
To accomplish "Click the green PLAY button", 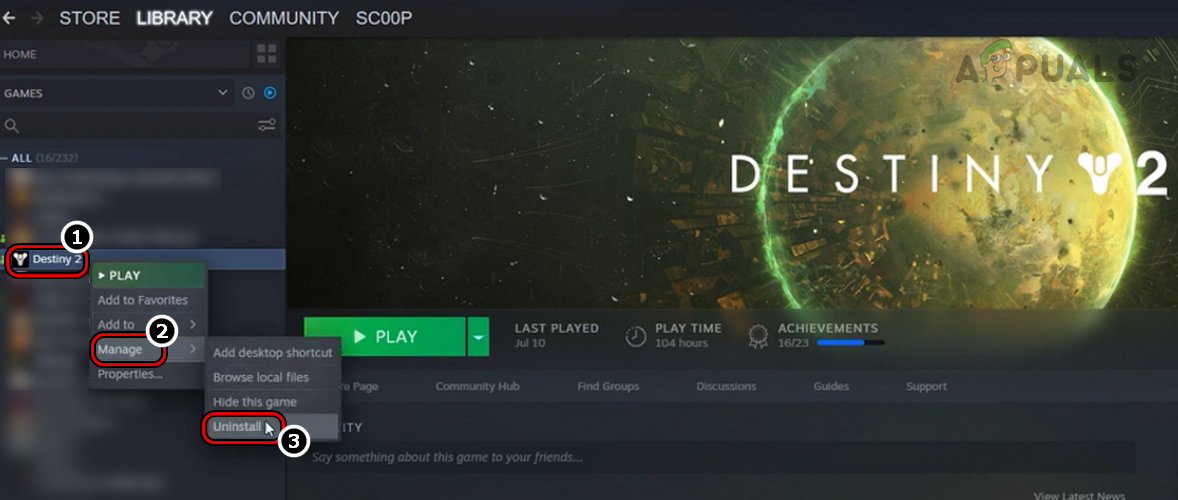I will click(x=385, y=336).
